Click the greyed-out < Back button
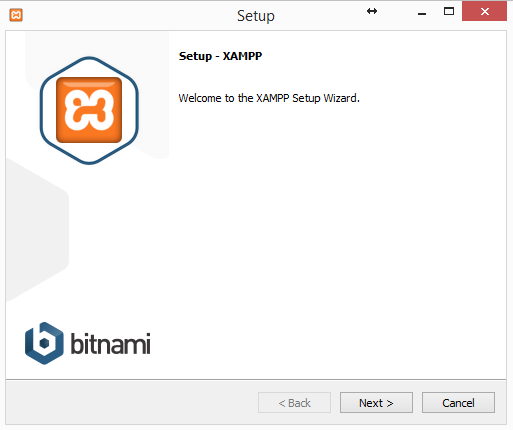The image size is (513, 430). tap(294, 403)
